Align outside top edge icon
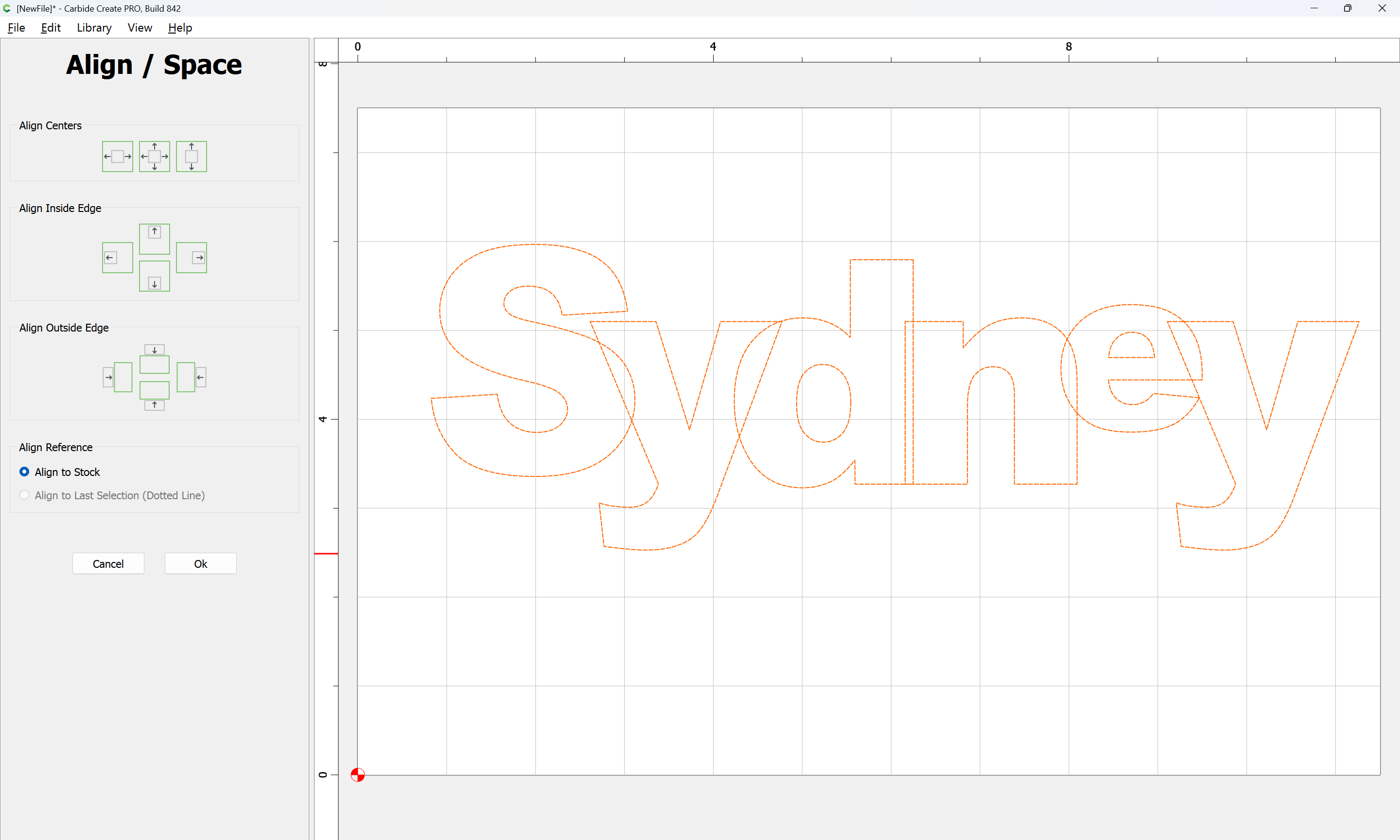 tap(155, 358)
